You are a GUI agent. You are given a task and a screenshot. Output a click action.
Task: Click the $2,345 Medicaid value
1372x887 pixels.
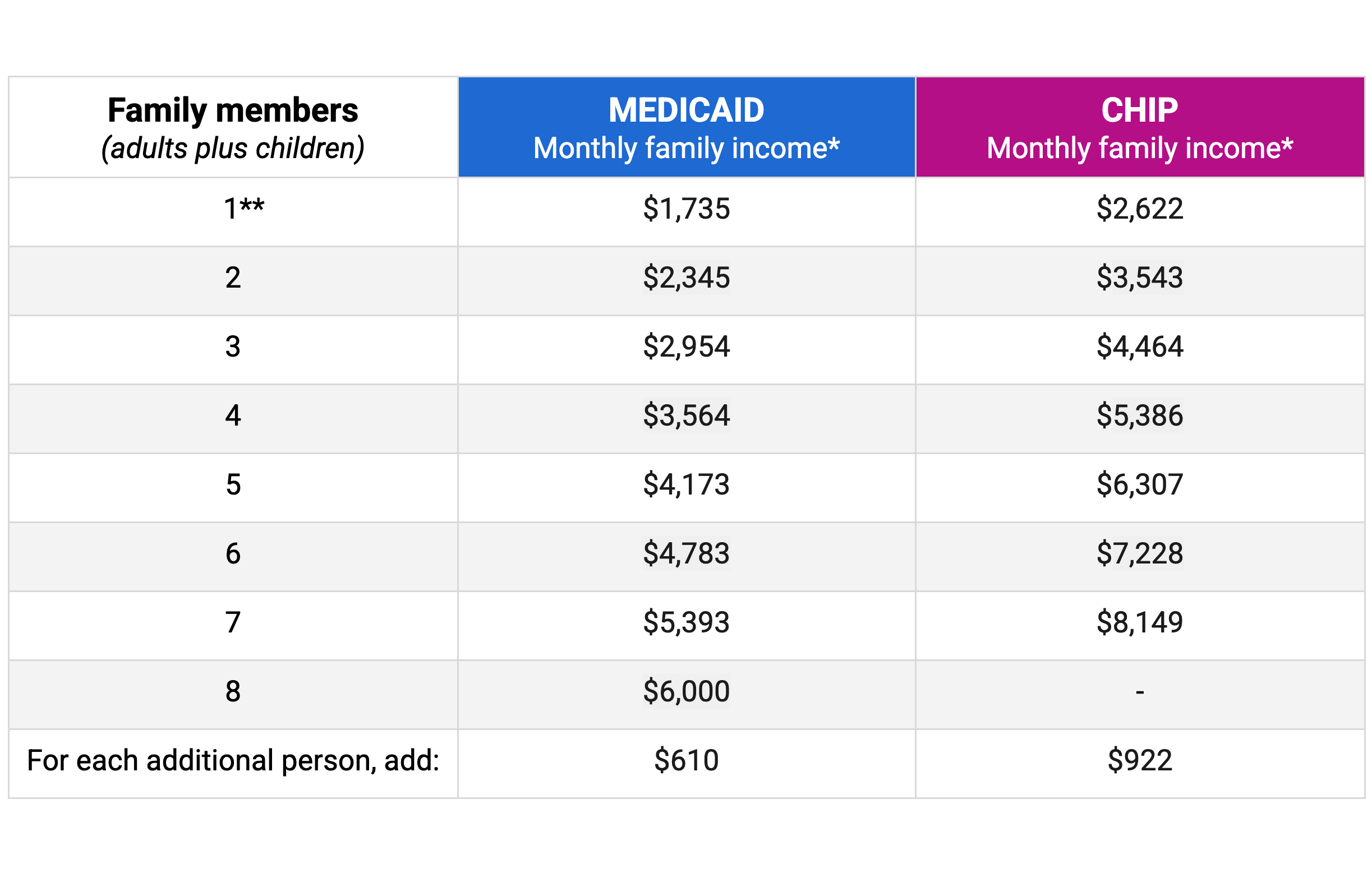(685, 278)
